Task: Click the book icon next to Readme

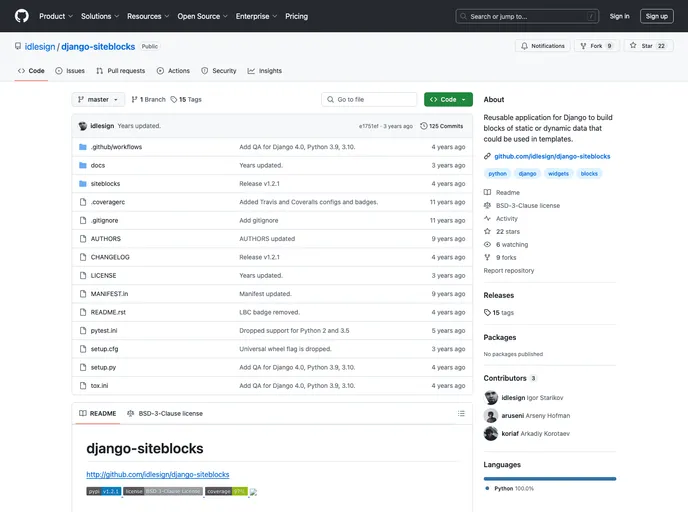Action: click(x=487, y=193)
